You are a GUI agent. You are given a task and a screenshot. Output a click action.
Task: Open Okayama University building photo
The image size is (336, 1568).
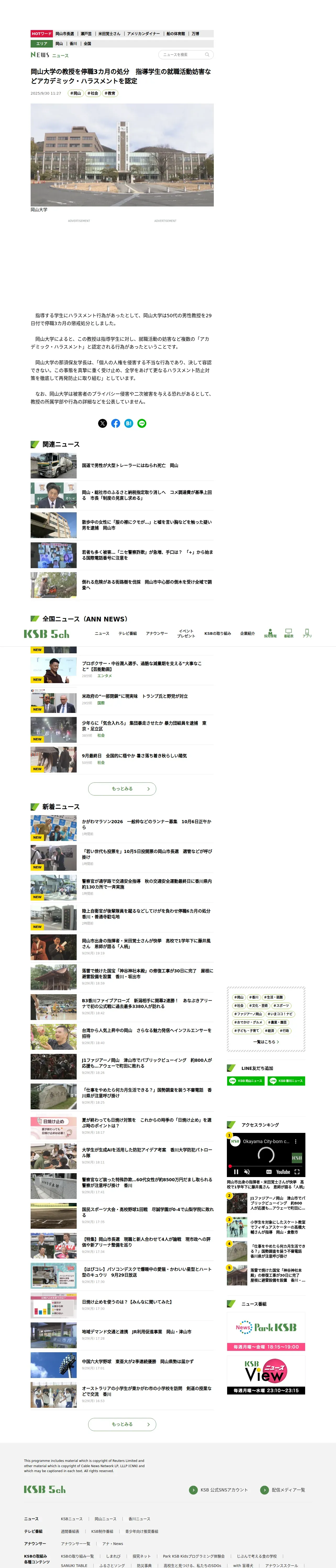122,155
